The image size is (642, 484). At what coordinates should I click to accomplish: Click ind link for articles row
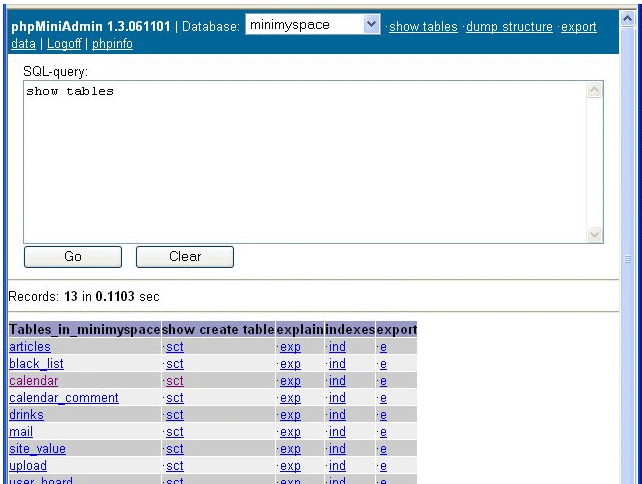(337, 347)
